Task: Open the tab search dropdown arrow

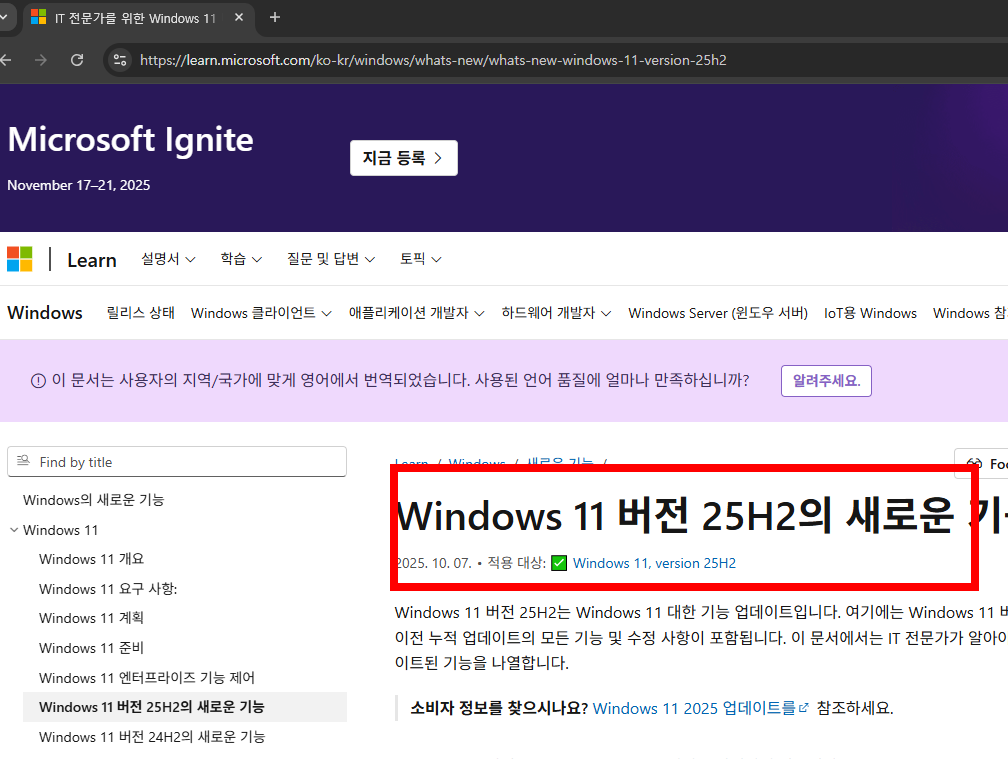Action: (4, 17)
